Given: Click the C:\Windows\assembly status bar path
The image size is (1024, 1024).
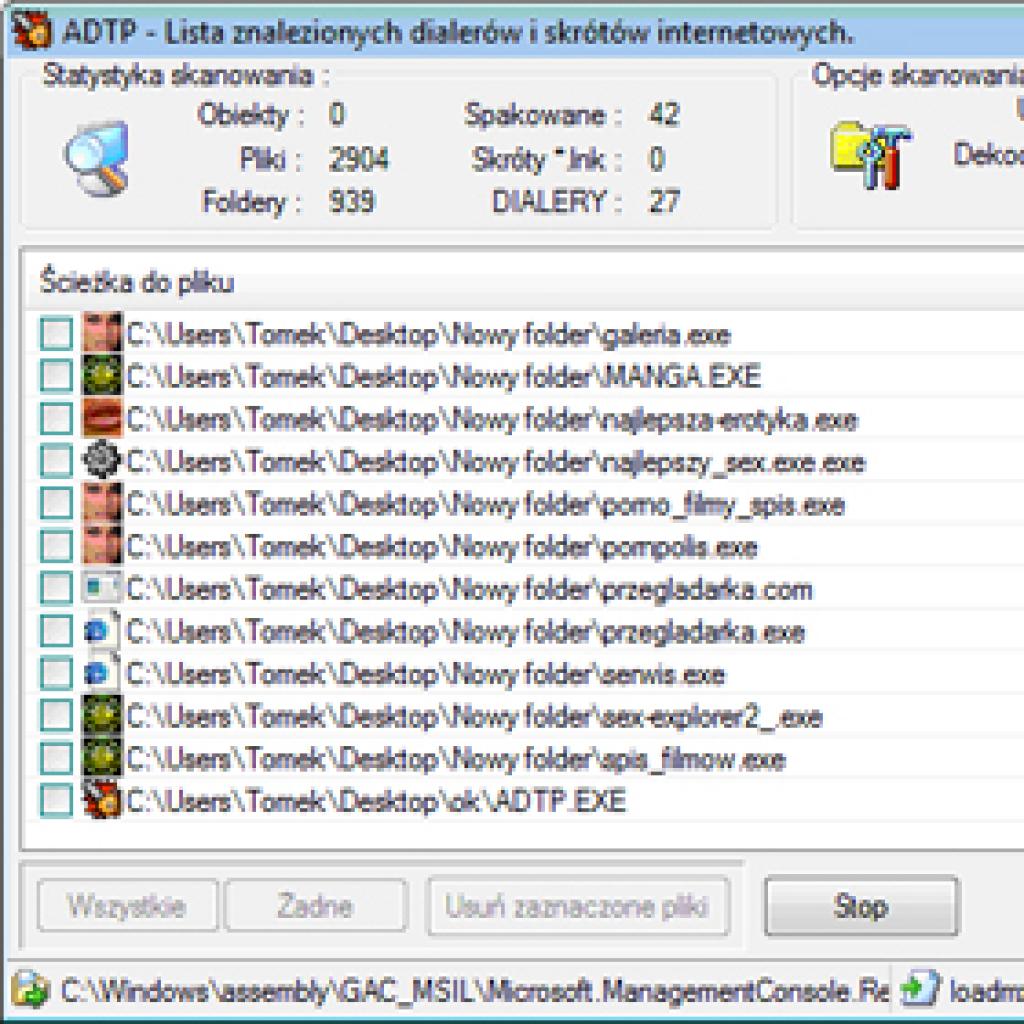Looking at the screenshot, I should pos(475,991).
